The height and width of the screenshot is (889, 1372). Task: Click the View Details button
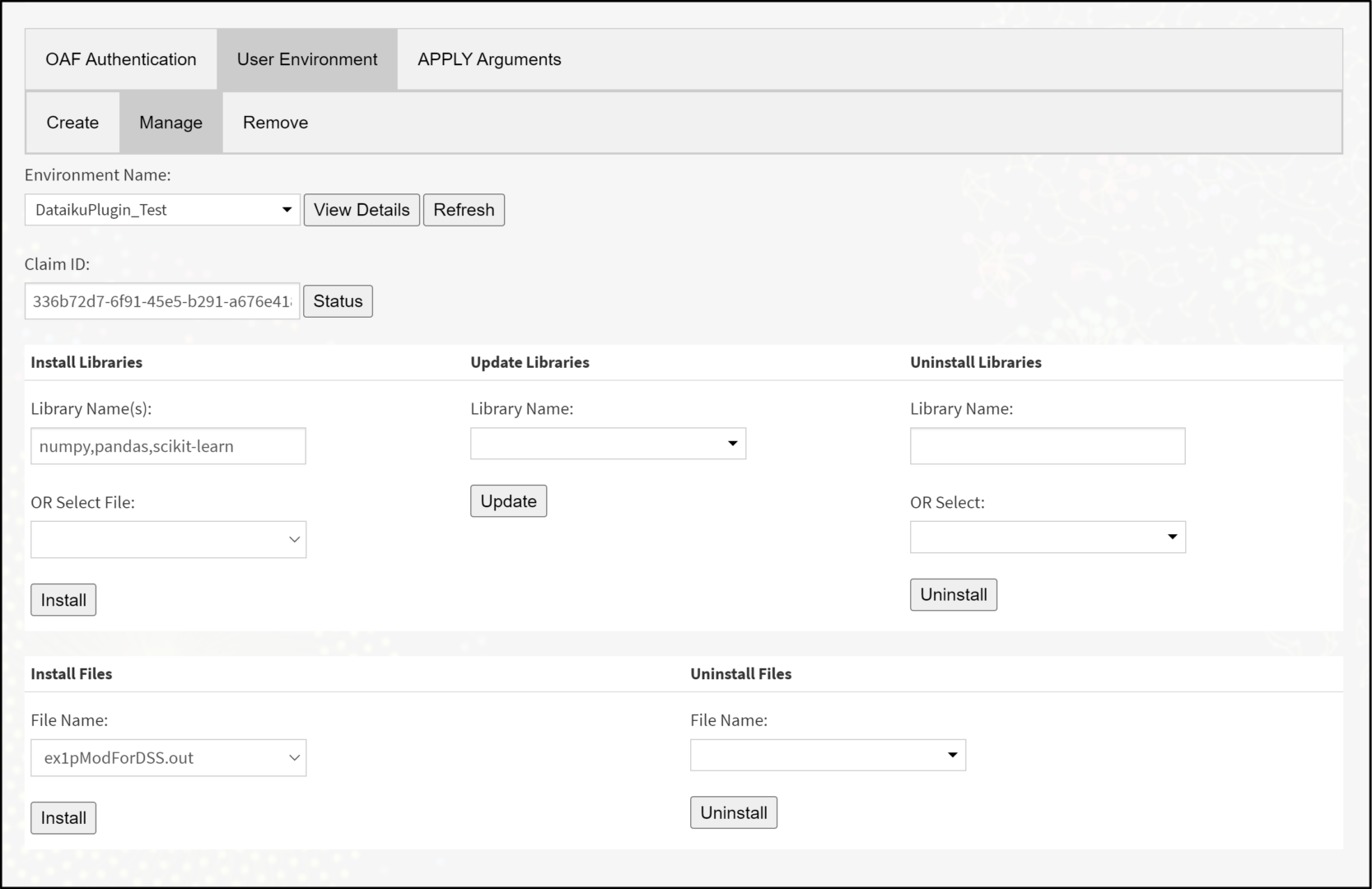coord(361,210)
